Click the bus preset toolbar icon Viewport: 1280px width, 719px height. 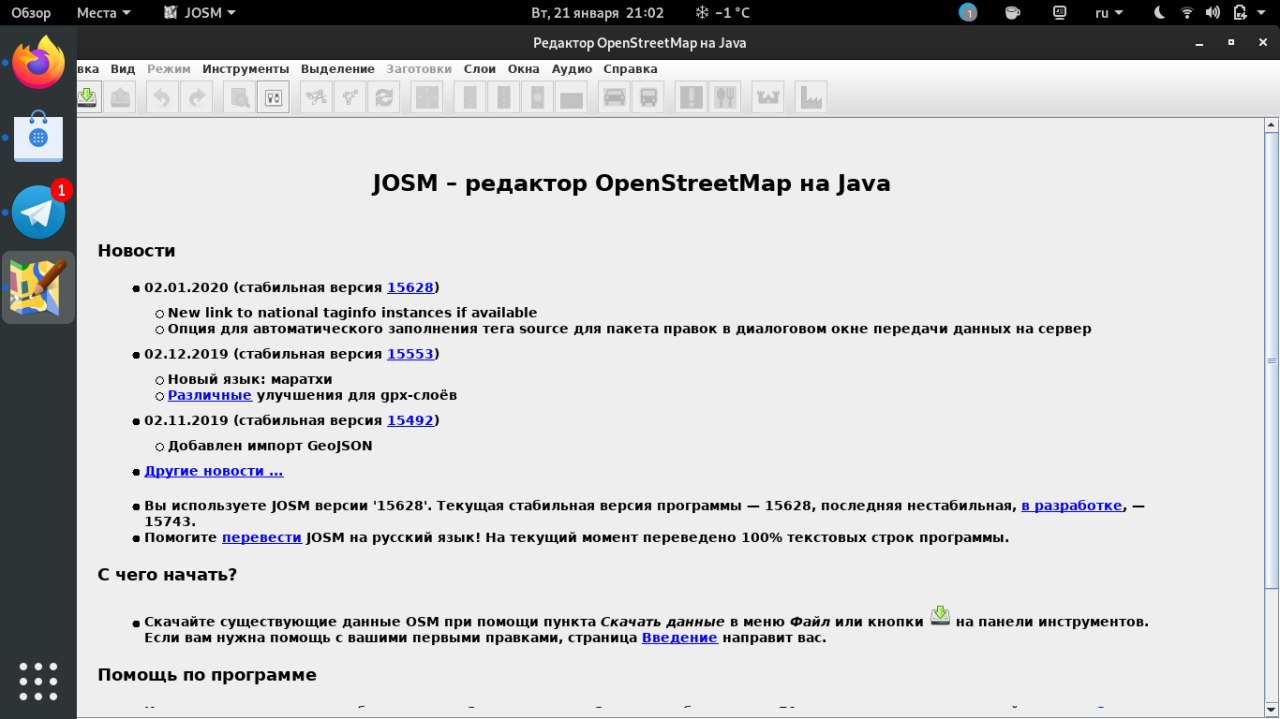point(648,97)
